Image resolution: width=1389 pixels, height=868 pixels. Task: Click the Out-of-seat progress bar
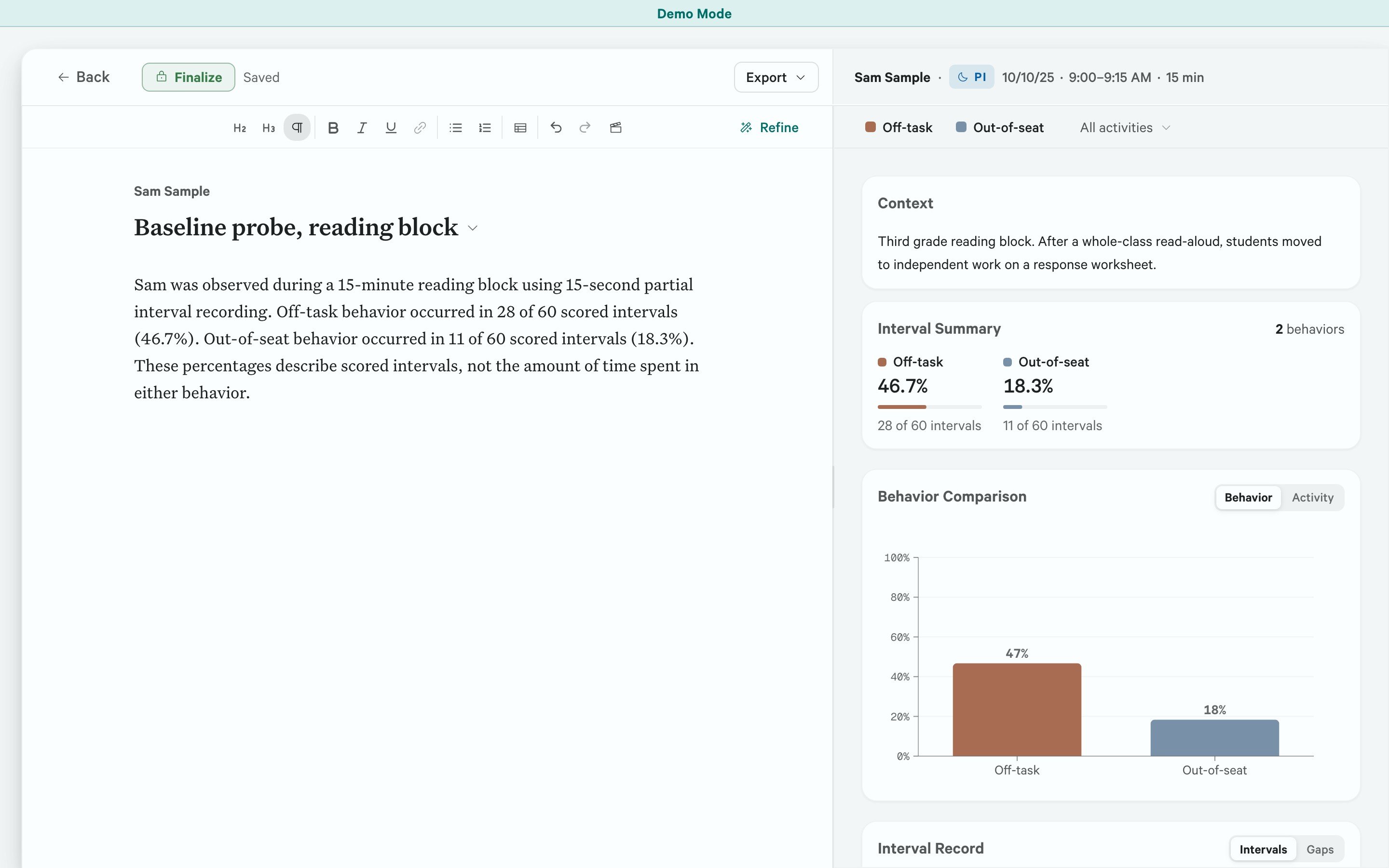[1055, 407]
